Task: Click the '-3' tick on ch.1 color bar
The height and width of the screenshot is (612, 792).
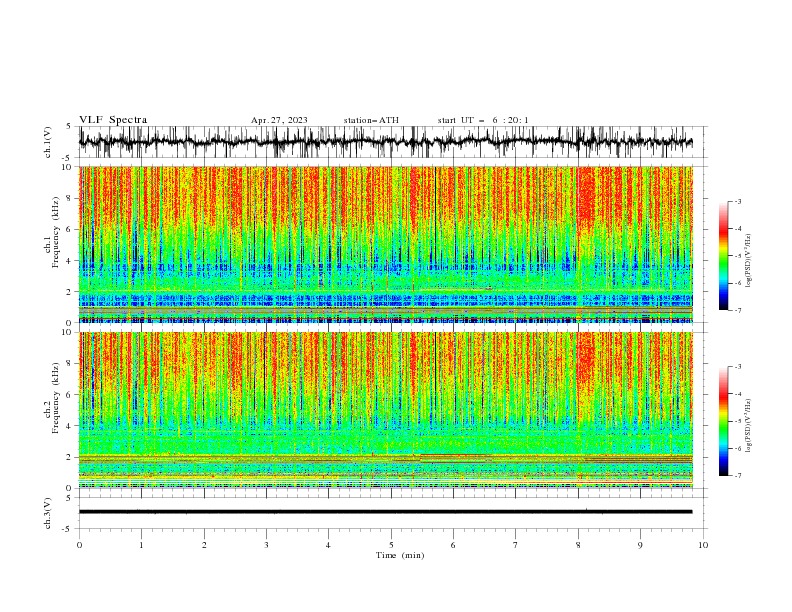Action: (738, 201)
